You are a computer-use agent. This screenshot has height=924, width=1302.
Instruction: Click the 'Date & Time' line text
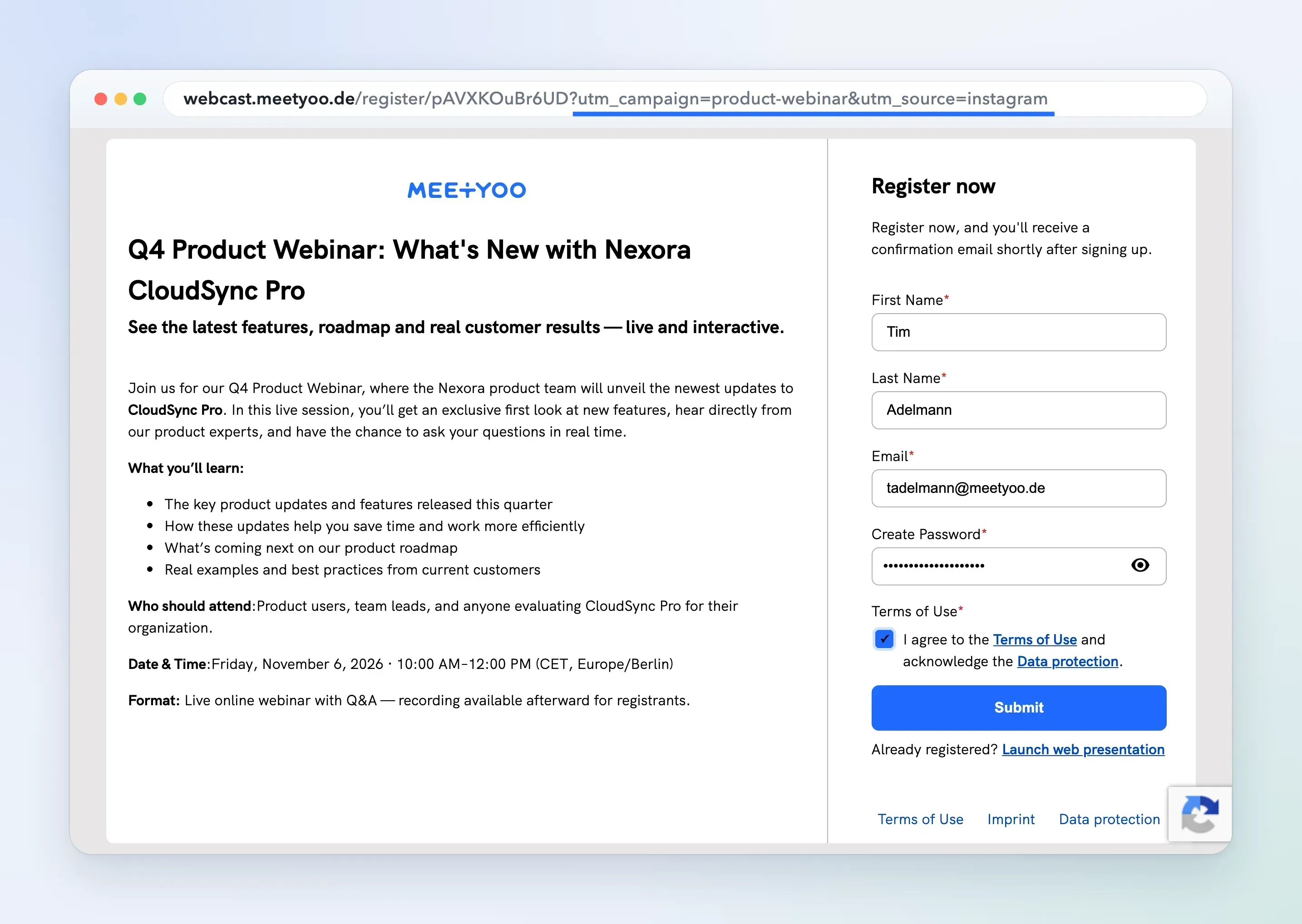400,664
